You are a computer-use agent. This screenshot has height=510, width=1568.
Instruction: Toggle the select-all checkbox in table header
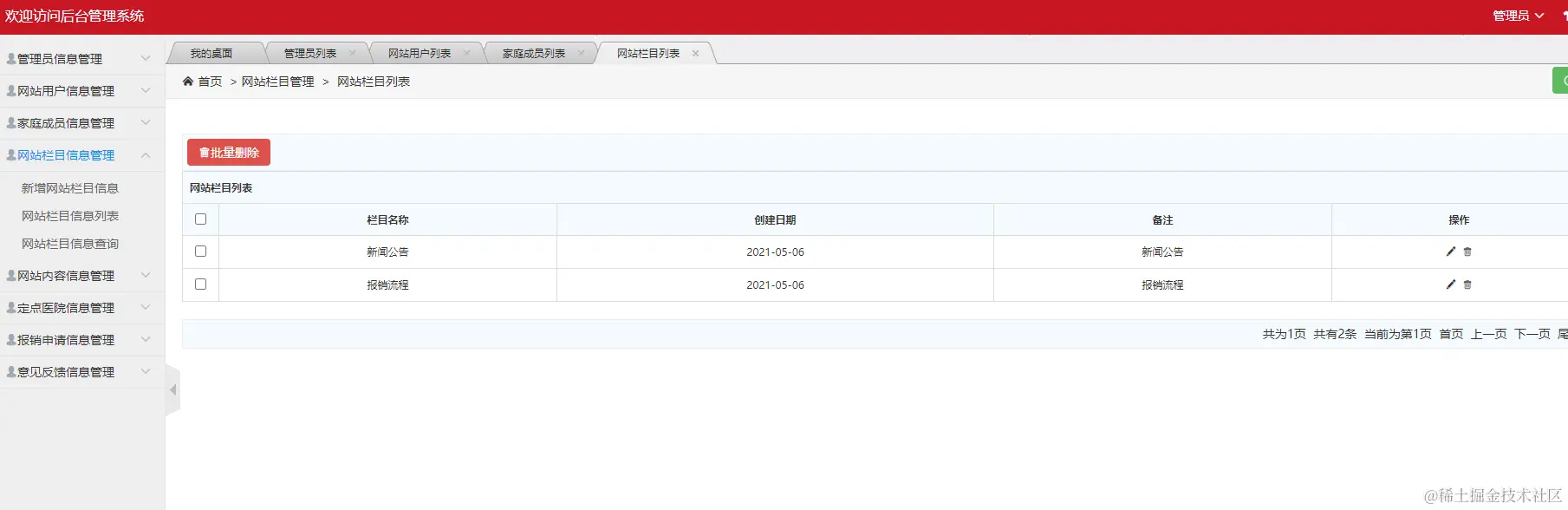click(200, 219)
